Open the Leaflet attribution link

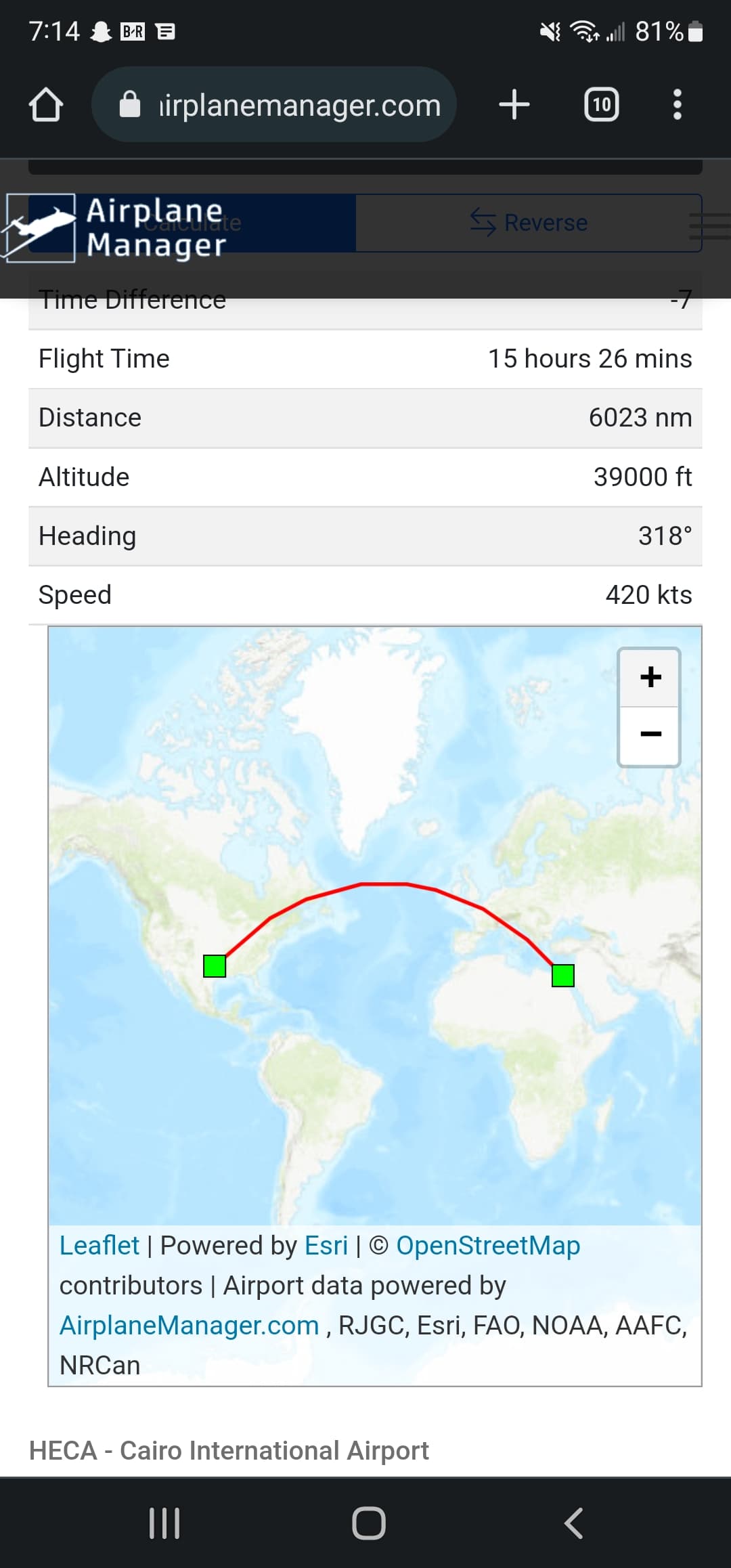(99, 1246)
